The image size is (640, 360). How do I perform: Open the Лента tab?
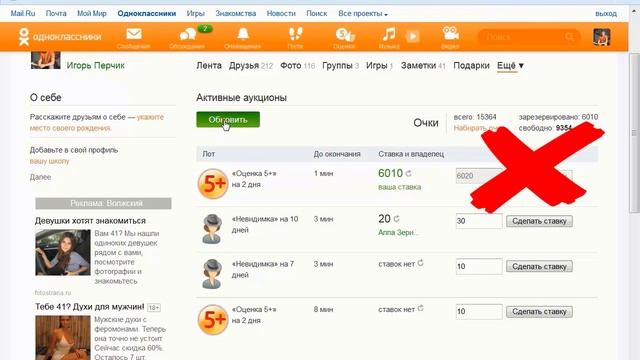coord(209,65)
